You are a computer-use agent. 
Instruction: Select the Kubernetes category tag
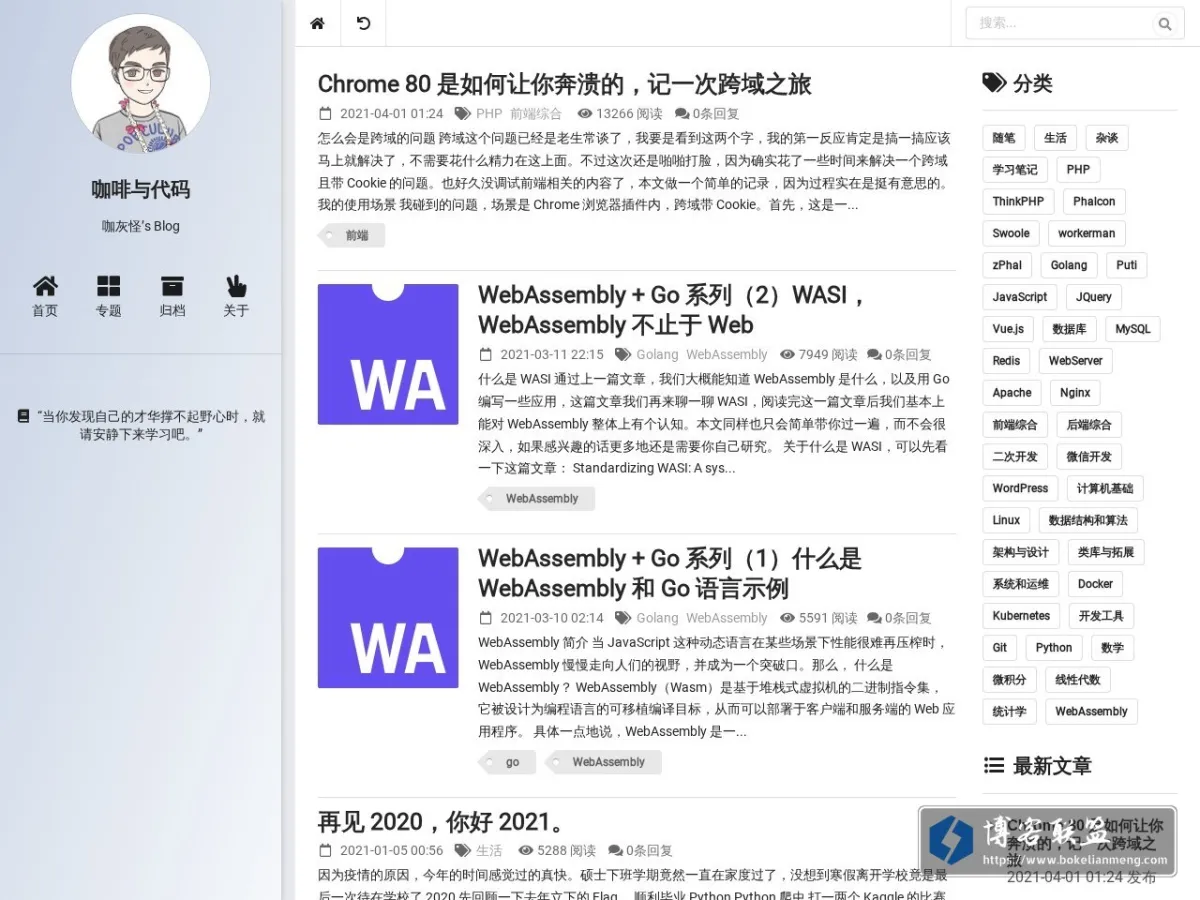pyautogui.click(x=1021, y=616)
